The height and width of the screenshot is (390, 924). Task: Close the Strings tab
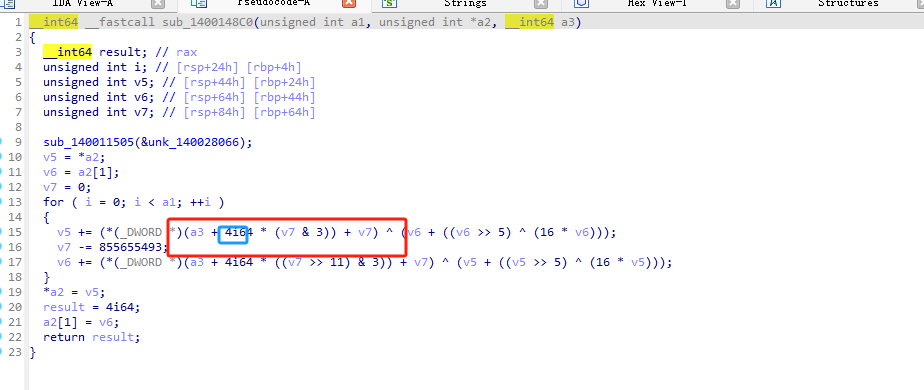540,4
